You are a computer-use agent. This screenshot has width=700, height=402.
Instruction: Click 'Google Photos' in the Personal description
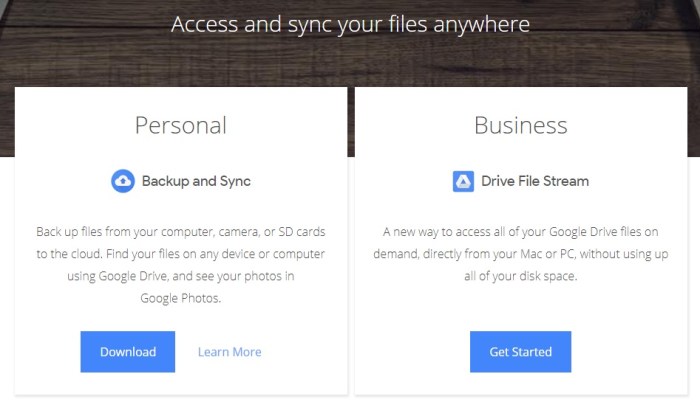click(180, 298)
